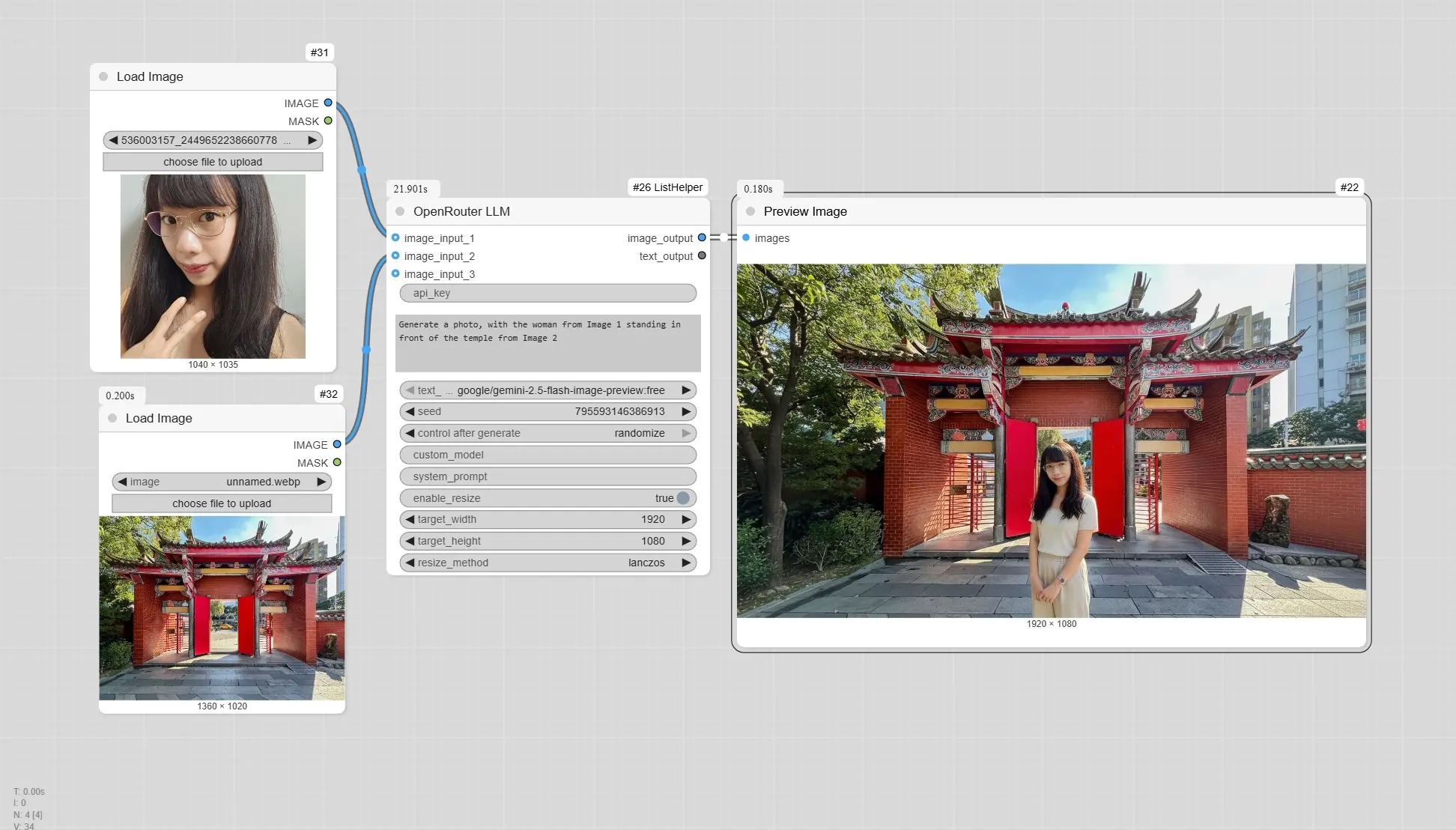Collapse the Preview Image node via its title dot
The width and height of the screenshot is (1456, 830).
coord(750,211)
